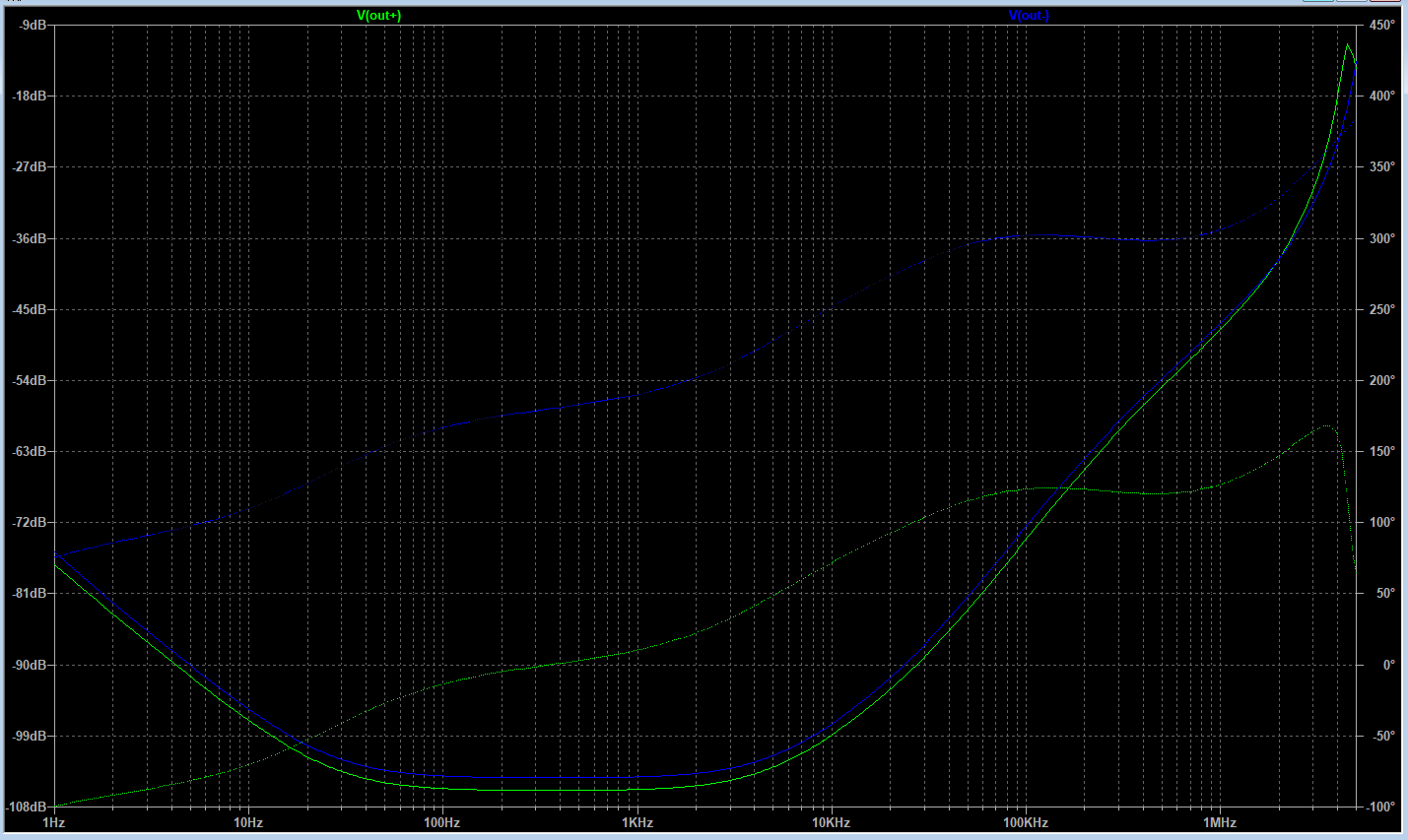1408x840 pixels.
Task: Click the -9dB magnitude axis label
Action: pos(33,25)
